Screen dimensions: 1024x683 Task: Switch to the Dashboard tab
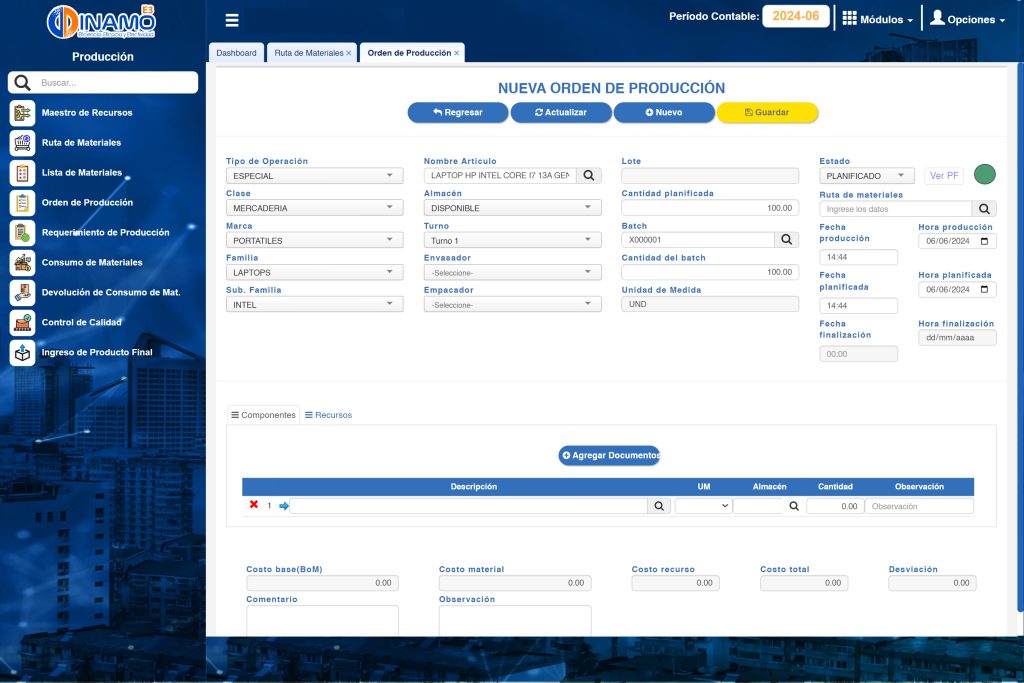236,53
